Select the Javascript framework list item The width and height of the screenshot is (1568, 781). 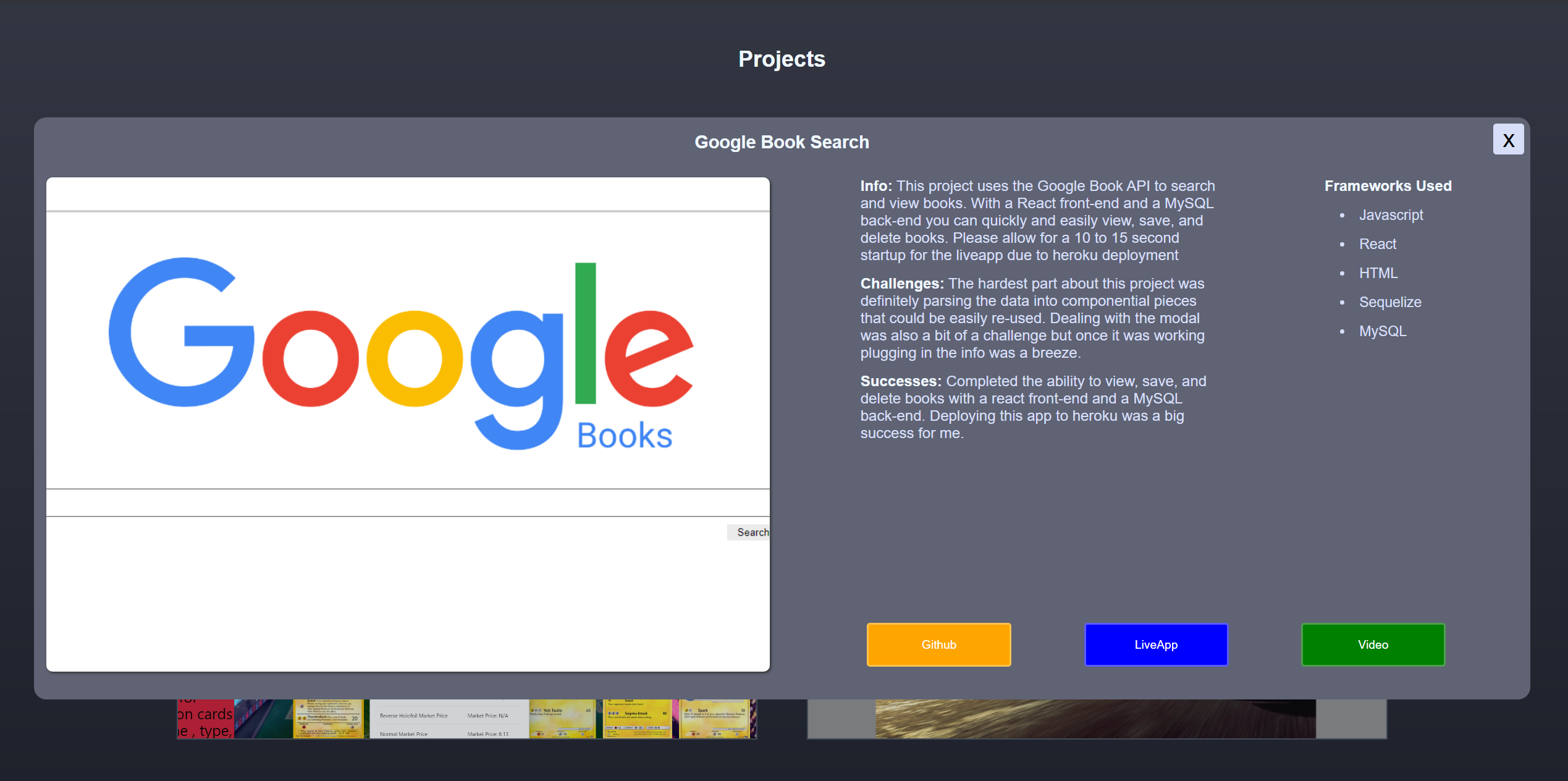tap(1391, 215)
